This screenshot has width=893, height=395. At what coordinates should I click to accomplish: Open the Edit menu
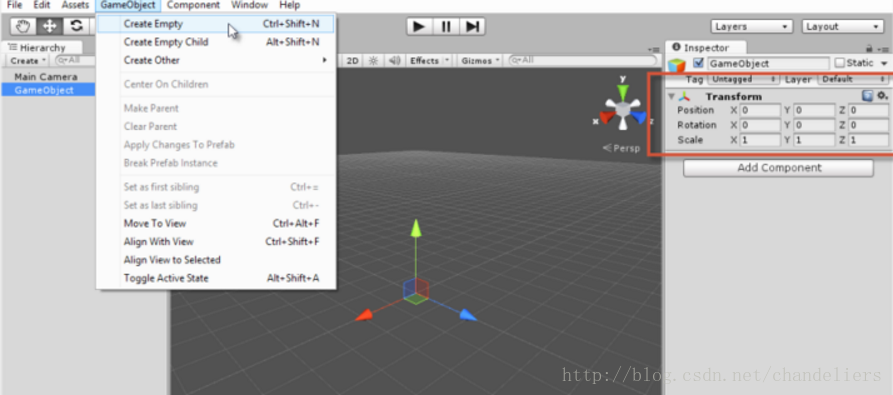point(42,5)
